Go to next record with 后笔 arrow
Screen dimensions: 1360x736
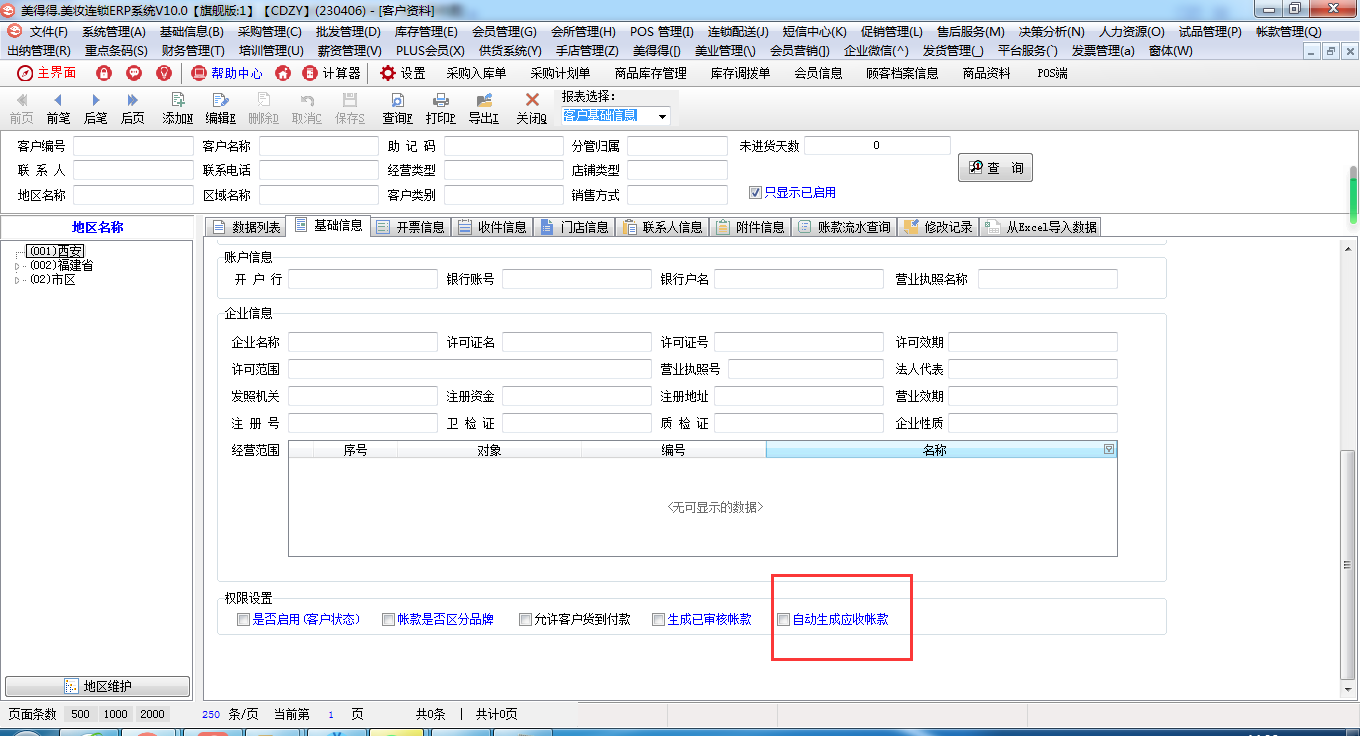(x=96, y=100)
